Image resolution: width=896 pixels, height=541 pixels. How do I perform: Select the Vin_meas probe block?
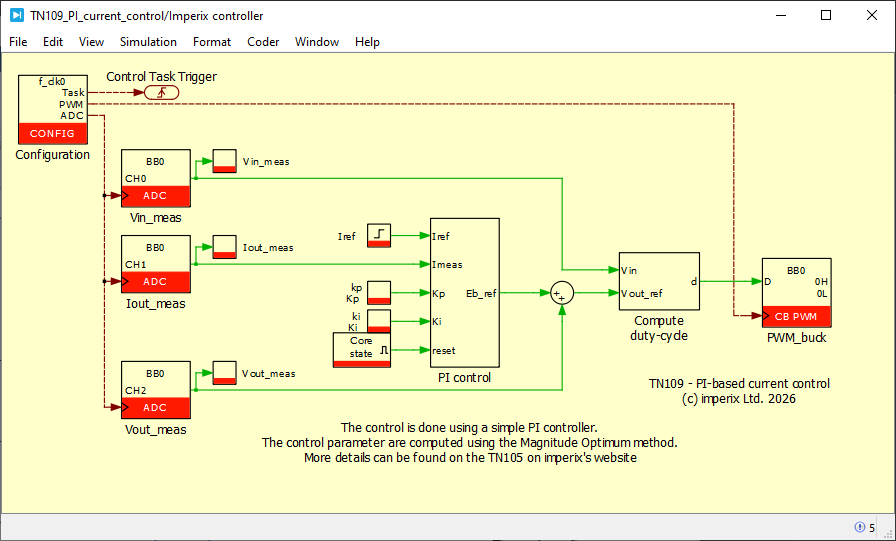(225, 161)
